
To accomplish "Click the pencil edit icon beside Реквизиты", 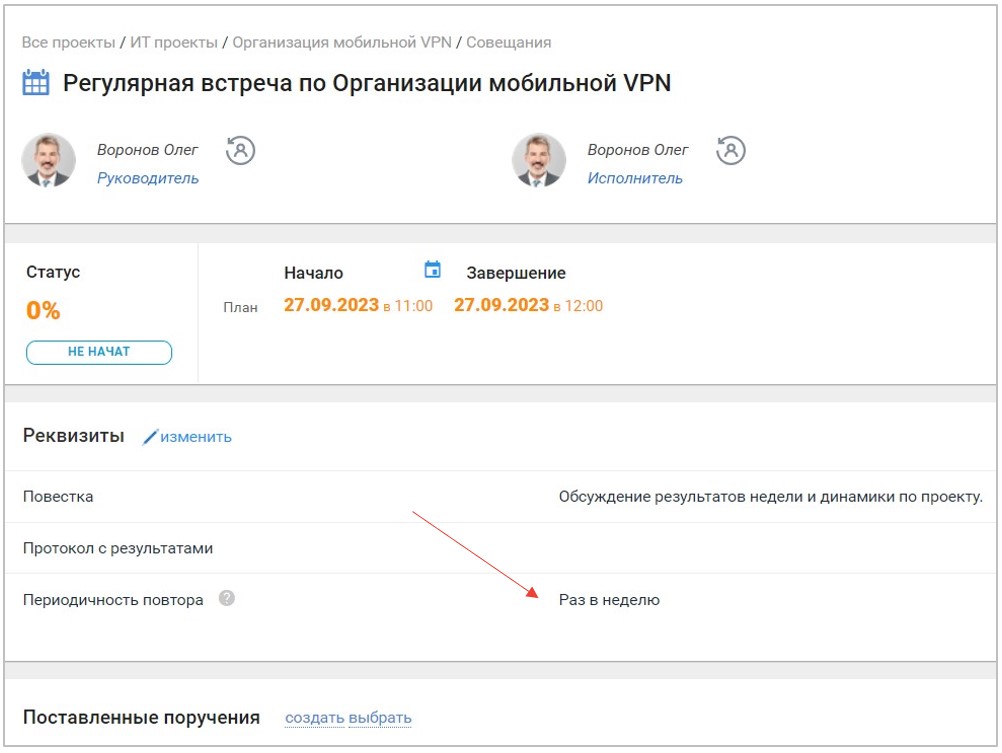I will [151, 437].
